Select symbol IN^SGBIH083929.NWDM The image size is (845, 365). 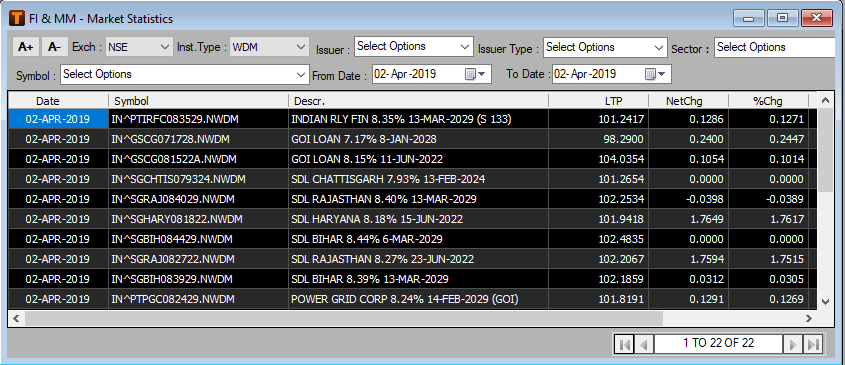171,279
